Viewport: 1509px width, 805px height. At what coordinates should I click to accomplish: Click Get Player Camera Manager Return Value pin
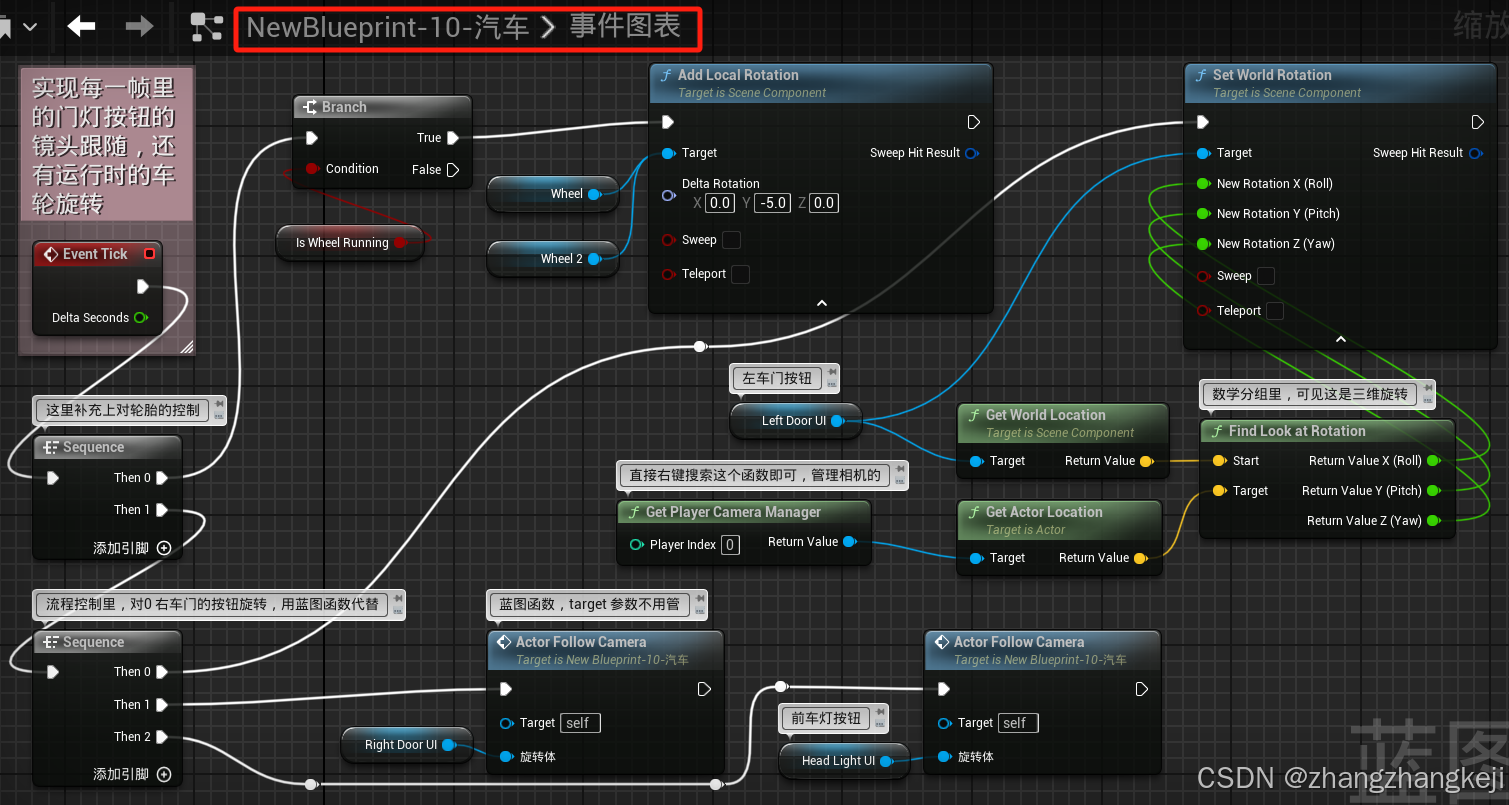point(849,542)
